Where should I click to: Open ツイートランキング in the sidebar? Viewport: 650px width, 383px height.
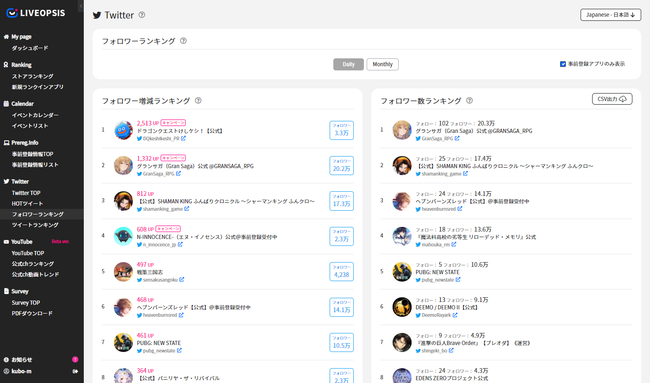click(x=35, y=225)
